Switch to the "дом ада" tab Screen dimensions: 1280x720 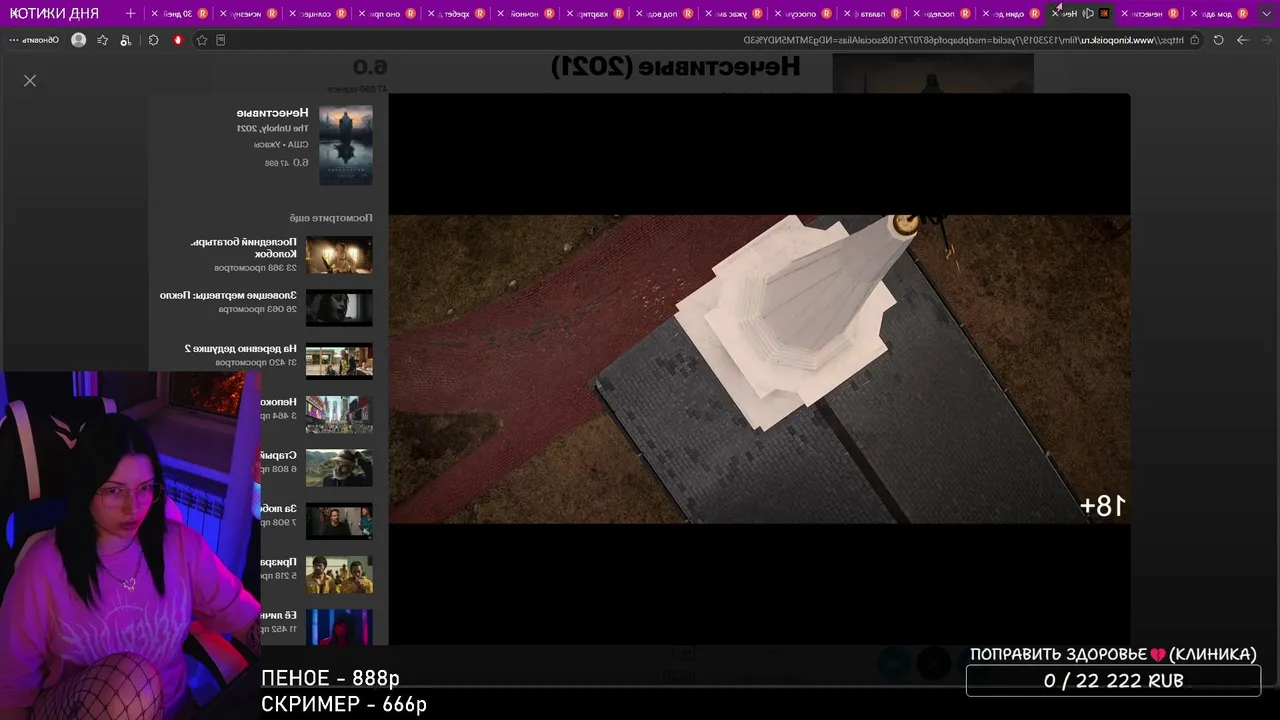pos(1218,14)
